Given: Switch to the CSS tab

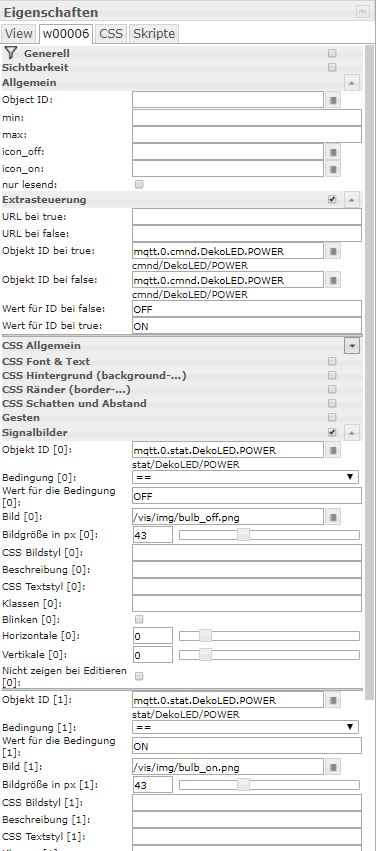Looking at the screenshot, I should click(111, 34).
